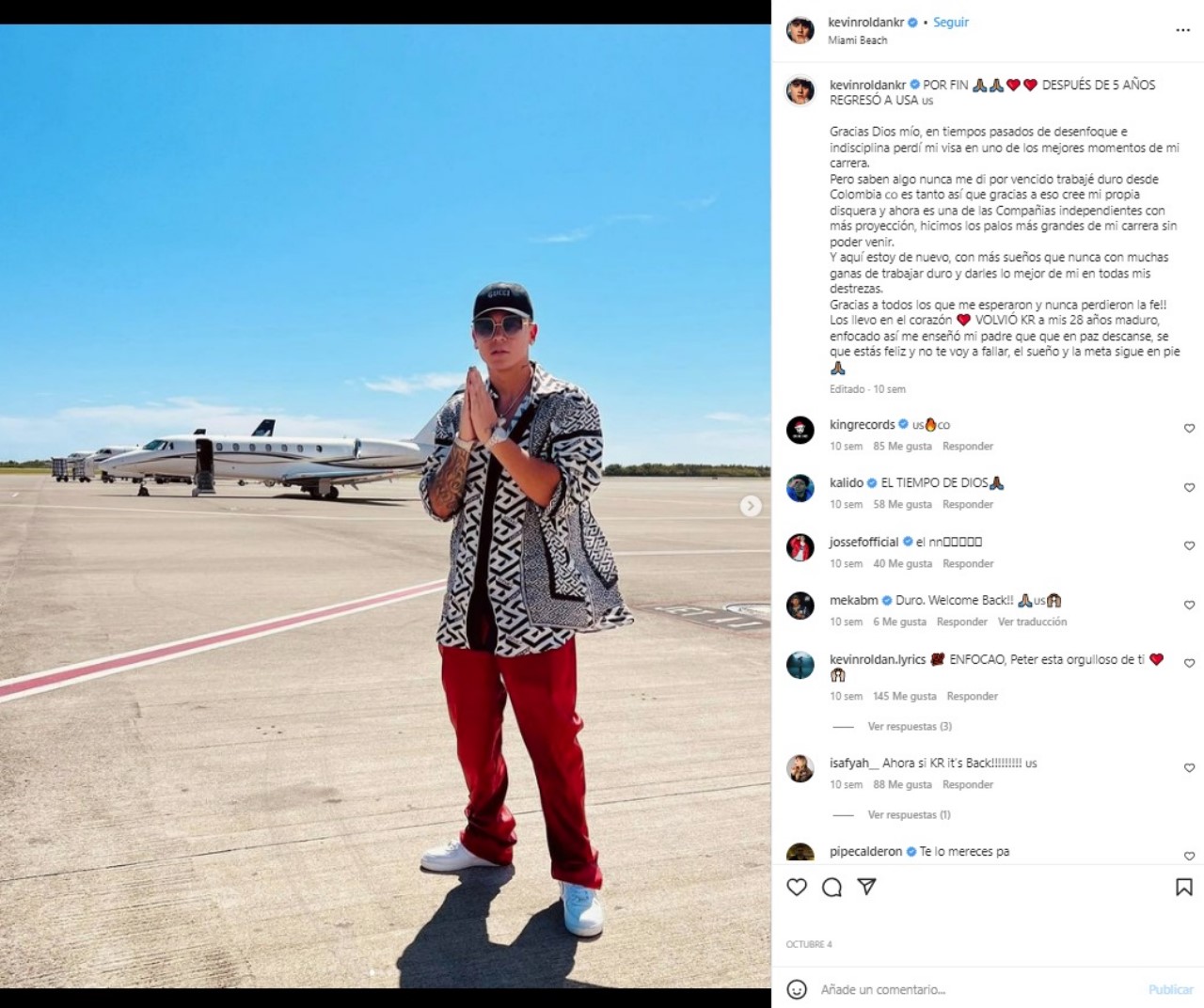Click the Publicar button
The image size is (1204, 1008).
[x=1171, y=989]
